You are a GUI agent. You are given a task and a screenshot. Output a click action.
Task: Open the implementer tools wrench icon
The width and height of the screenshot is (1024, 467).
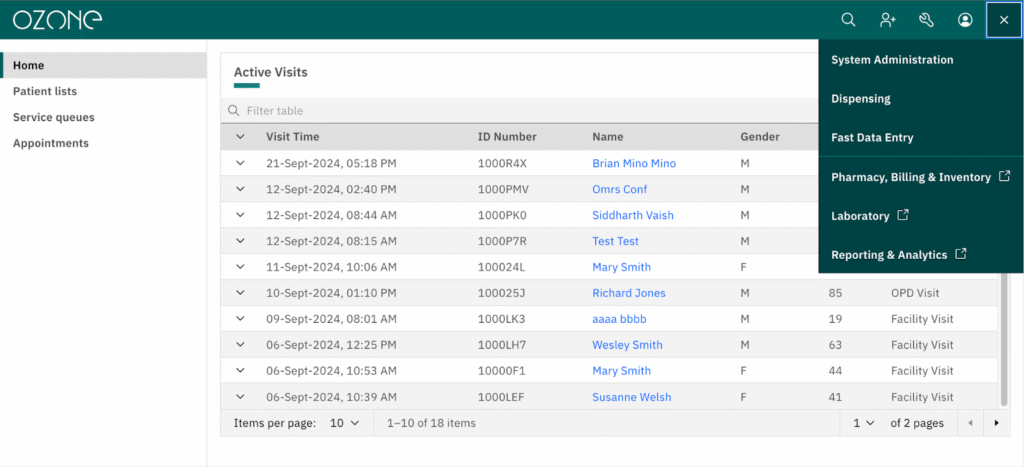pos(926,20)
